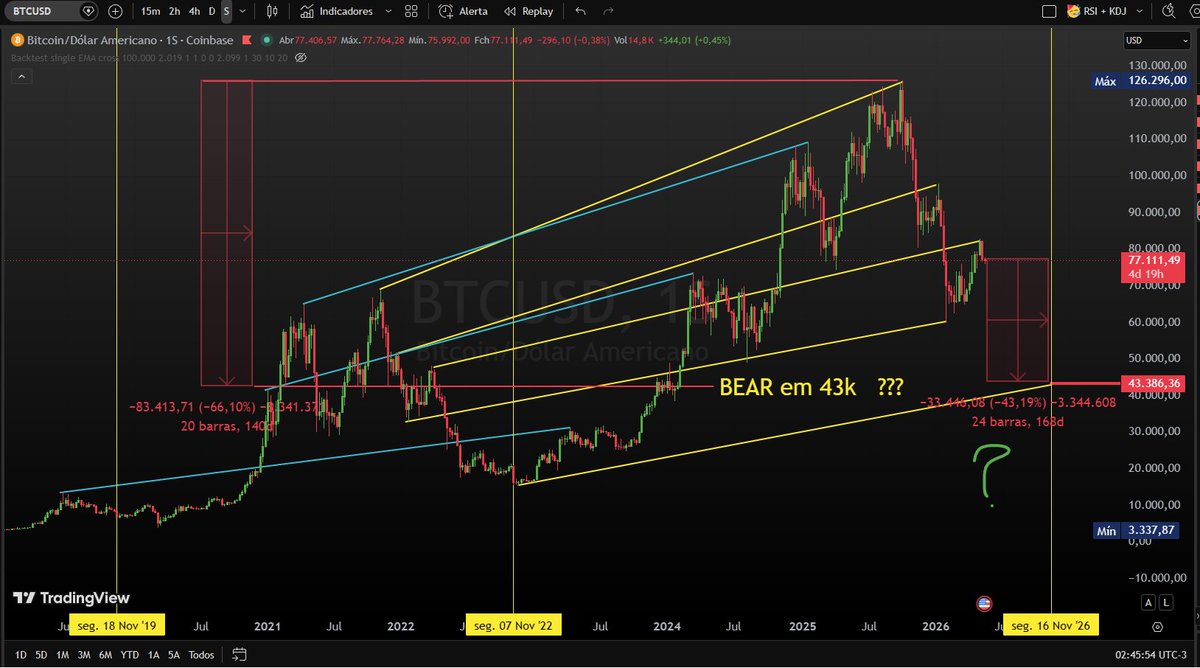Switch to the 4h timeframe
1200x668 pixels.
coord(194,11)
